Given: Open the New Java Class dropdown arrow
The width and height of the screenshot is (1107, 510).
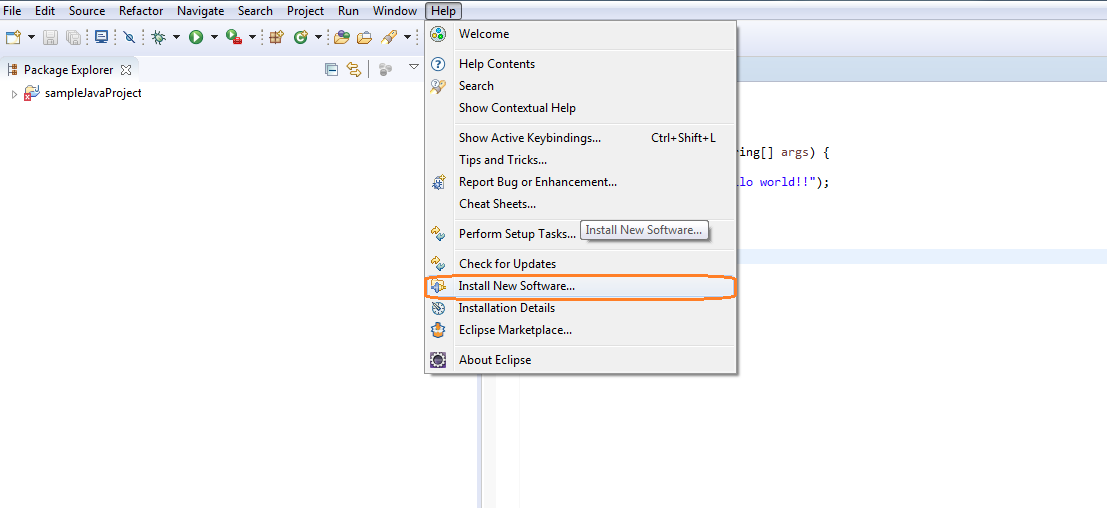Looking at the screenshot, I should [318, 37].
